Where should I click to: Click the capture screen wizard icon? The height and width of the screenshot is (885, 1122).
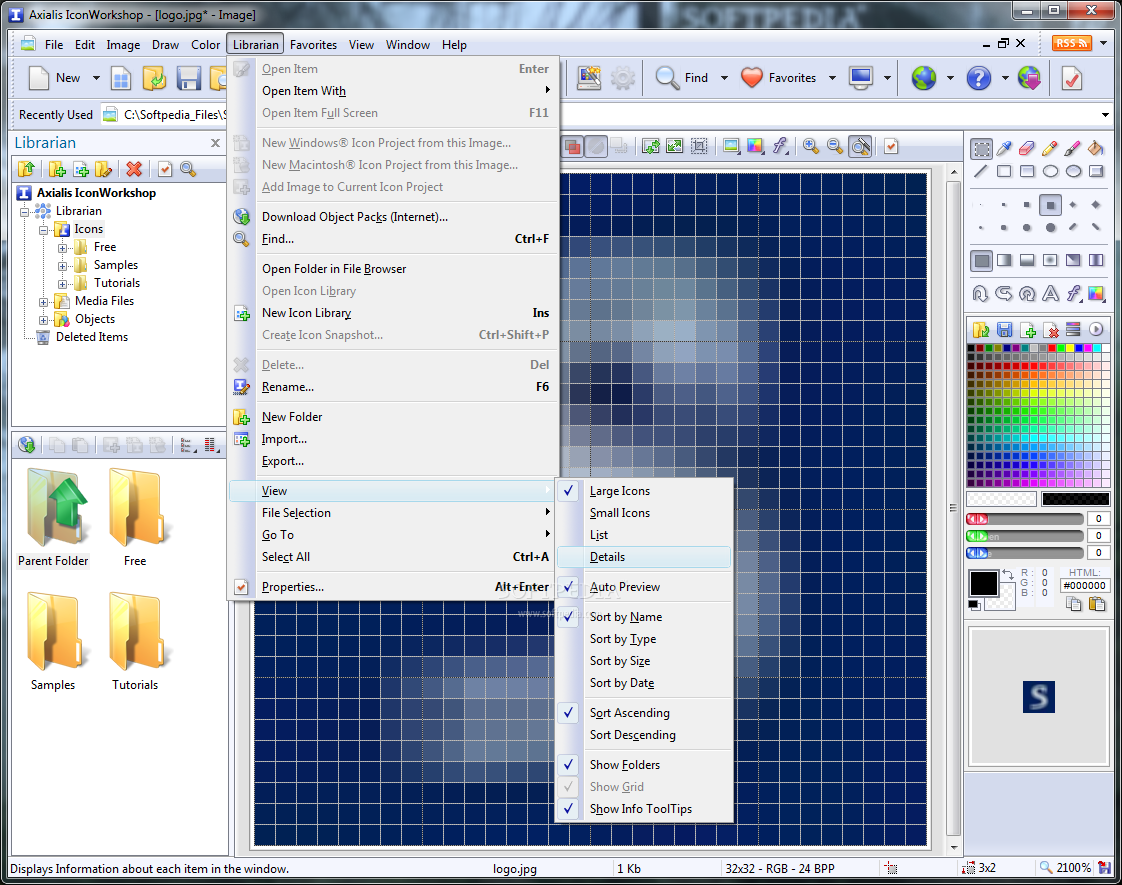[x=589, y=78]
